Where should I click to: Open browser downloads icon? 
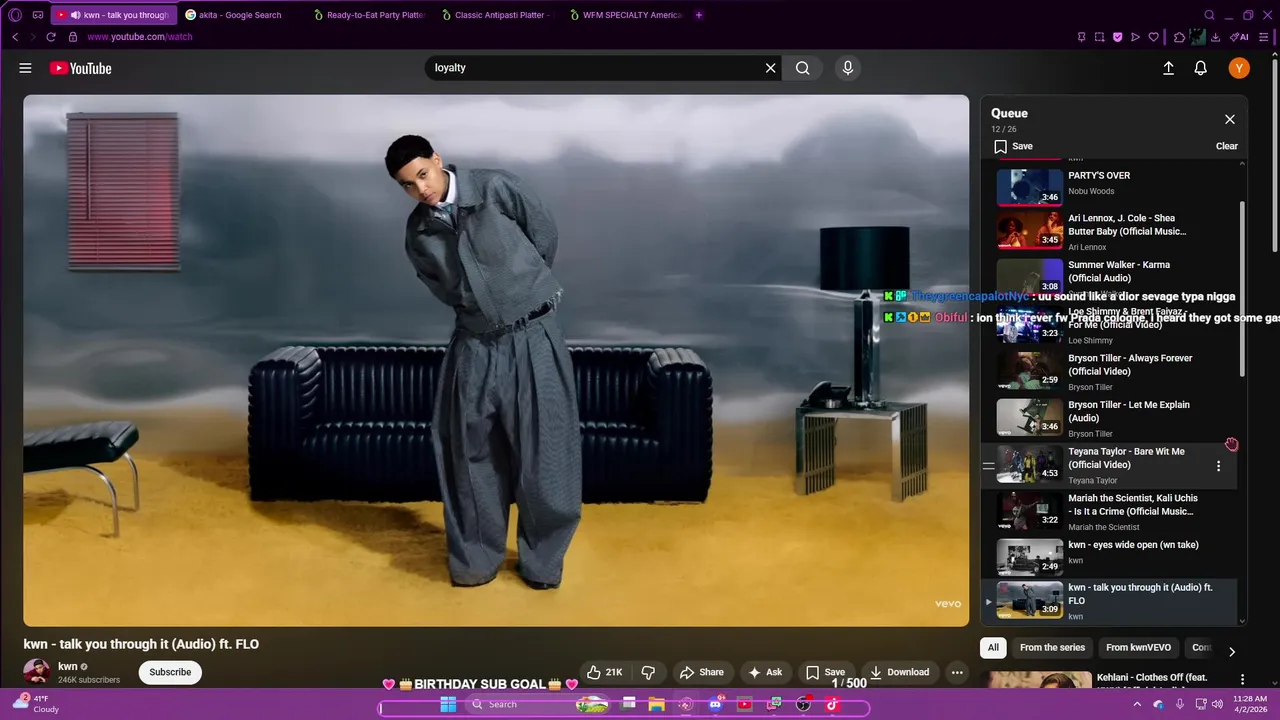coord(1215,37)
